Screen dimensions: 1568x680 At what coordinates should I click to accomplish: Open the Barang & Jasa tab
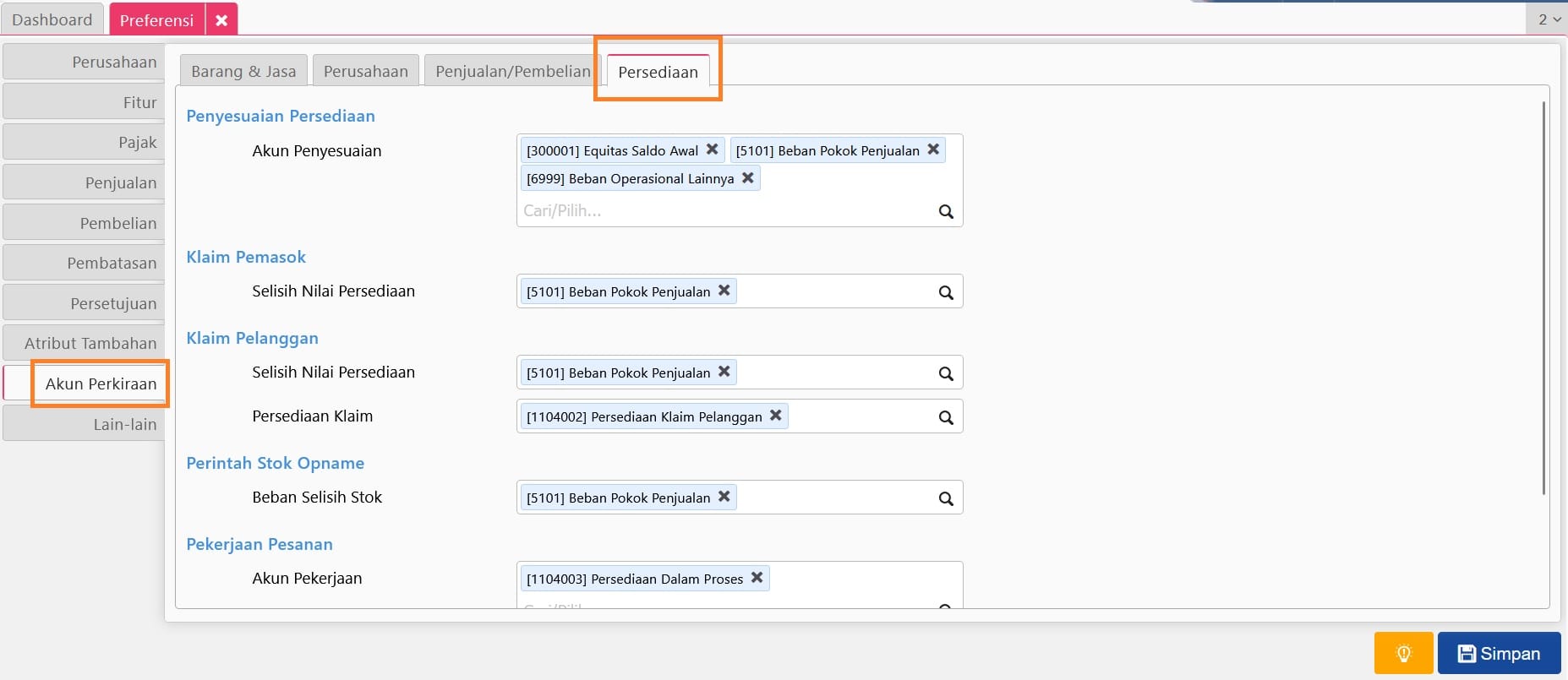(243, 71)
